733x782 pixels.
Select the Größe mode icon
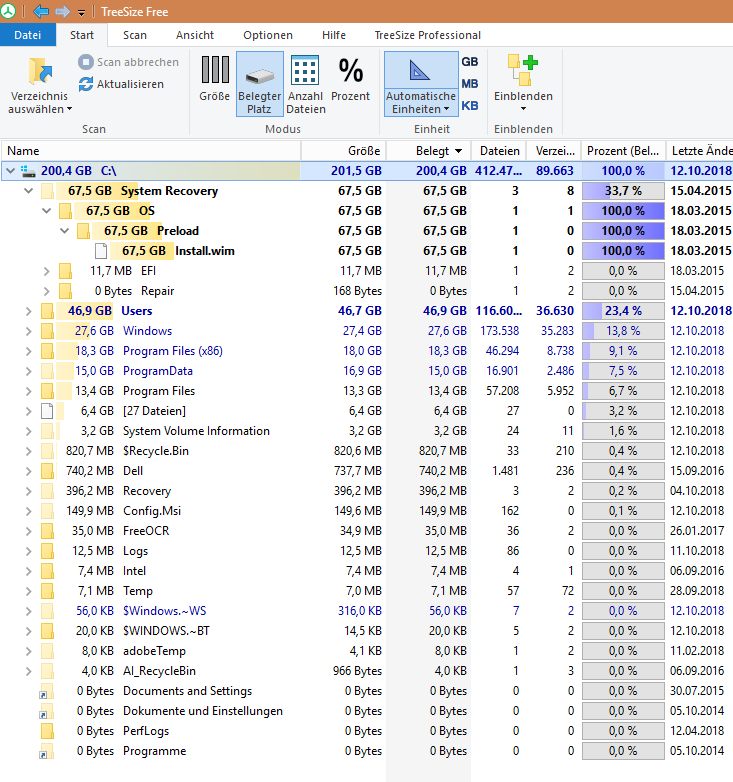(x=215, y=70)
